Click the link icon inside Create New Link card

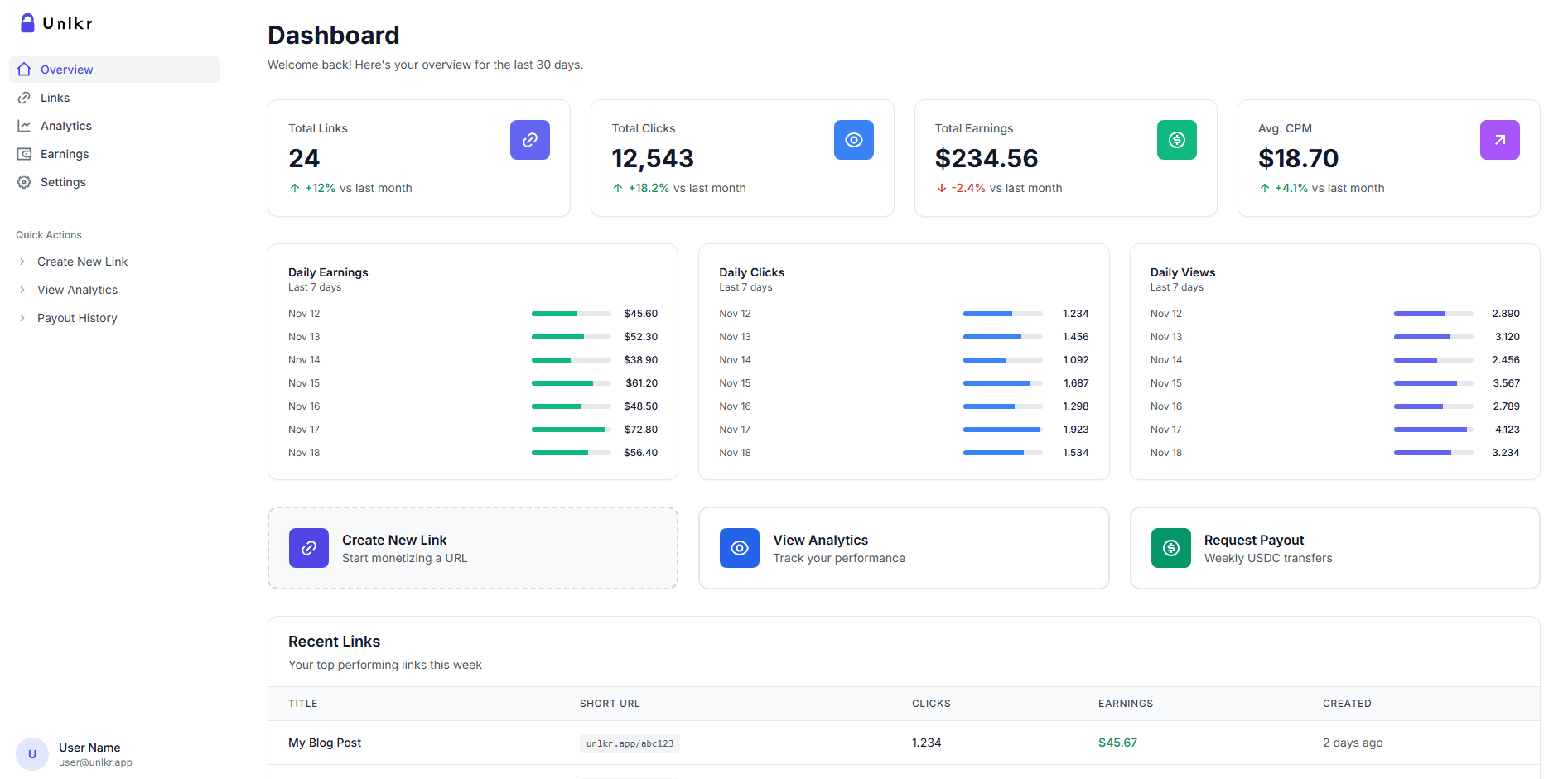pos(308,548)
